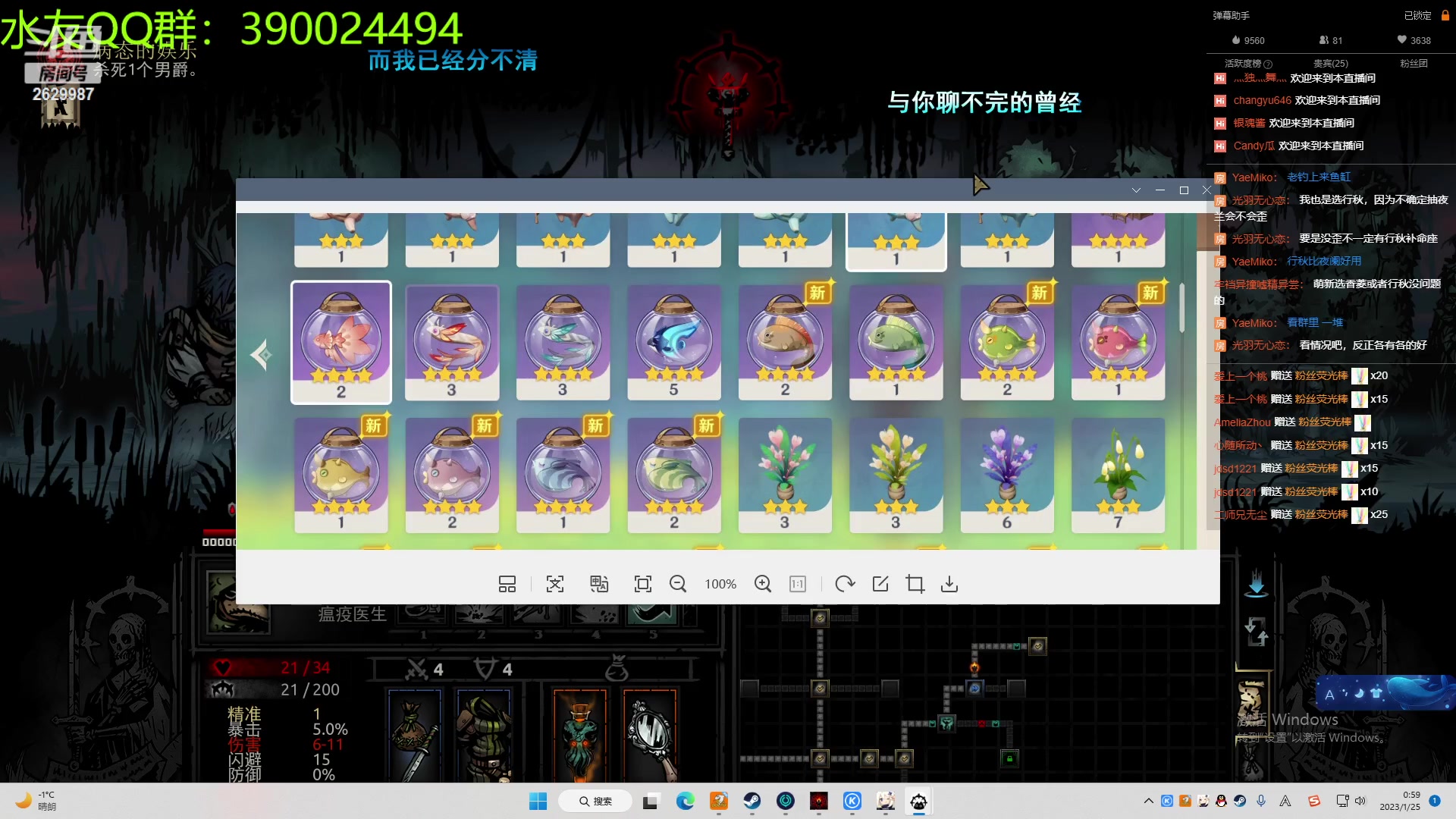Click the translate image text icon

point(599,584)
